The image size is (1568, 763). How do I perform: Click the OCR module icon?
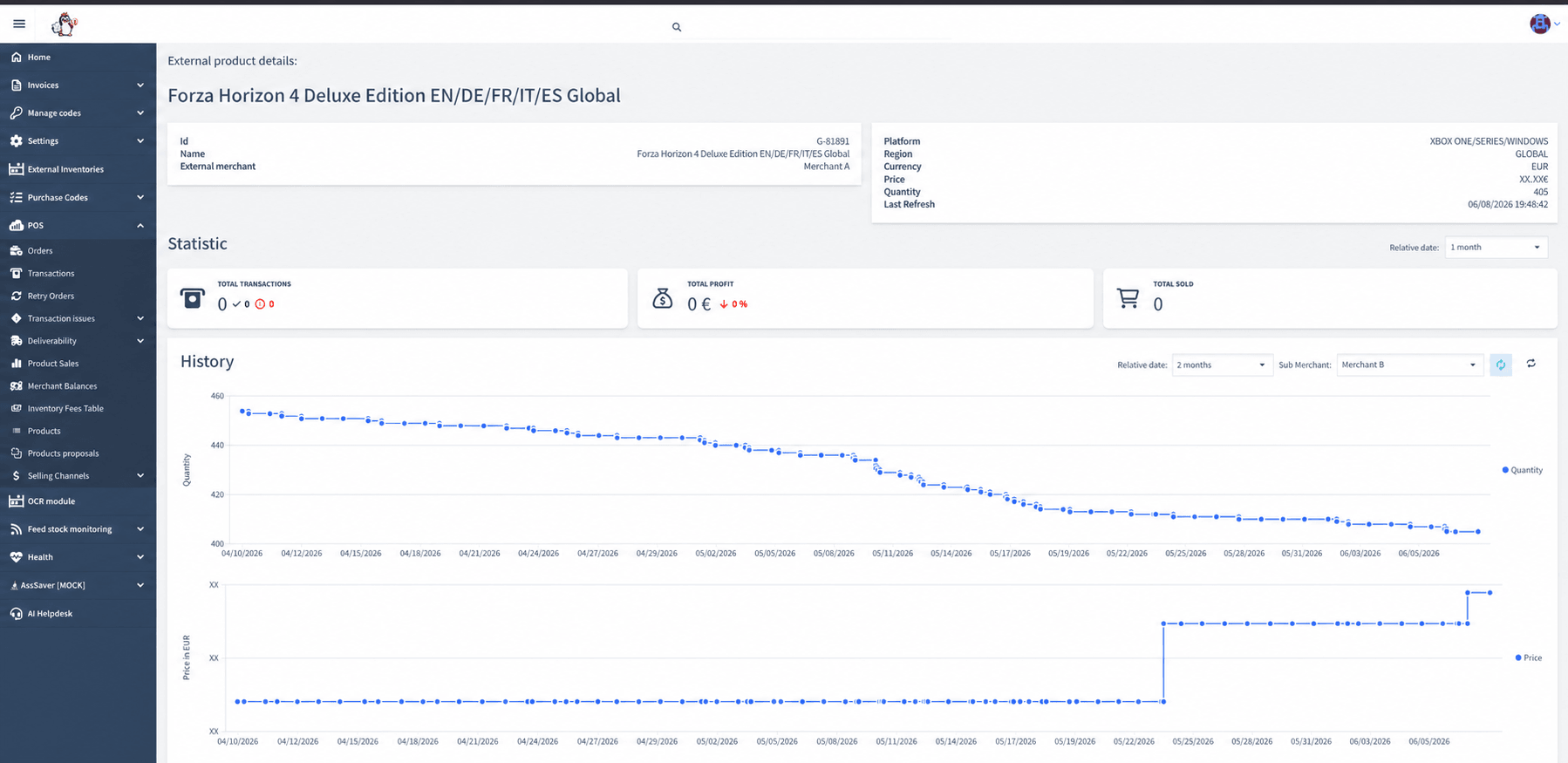point(16,501)
